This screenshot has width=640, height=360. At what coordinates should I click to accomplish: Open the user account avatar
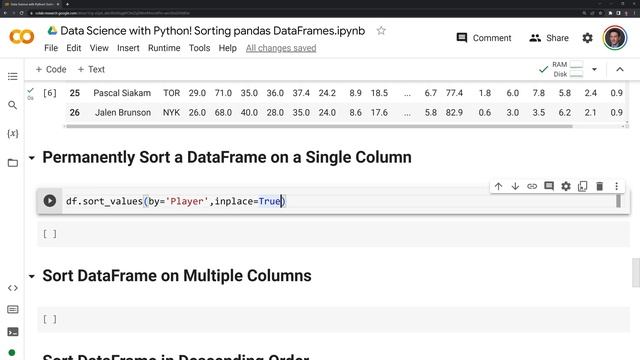614,38
